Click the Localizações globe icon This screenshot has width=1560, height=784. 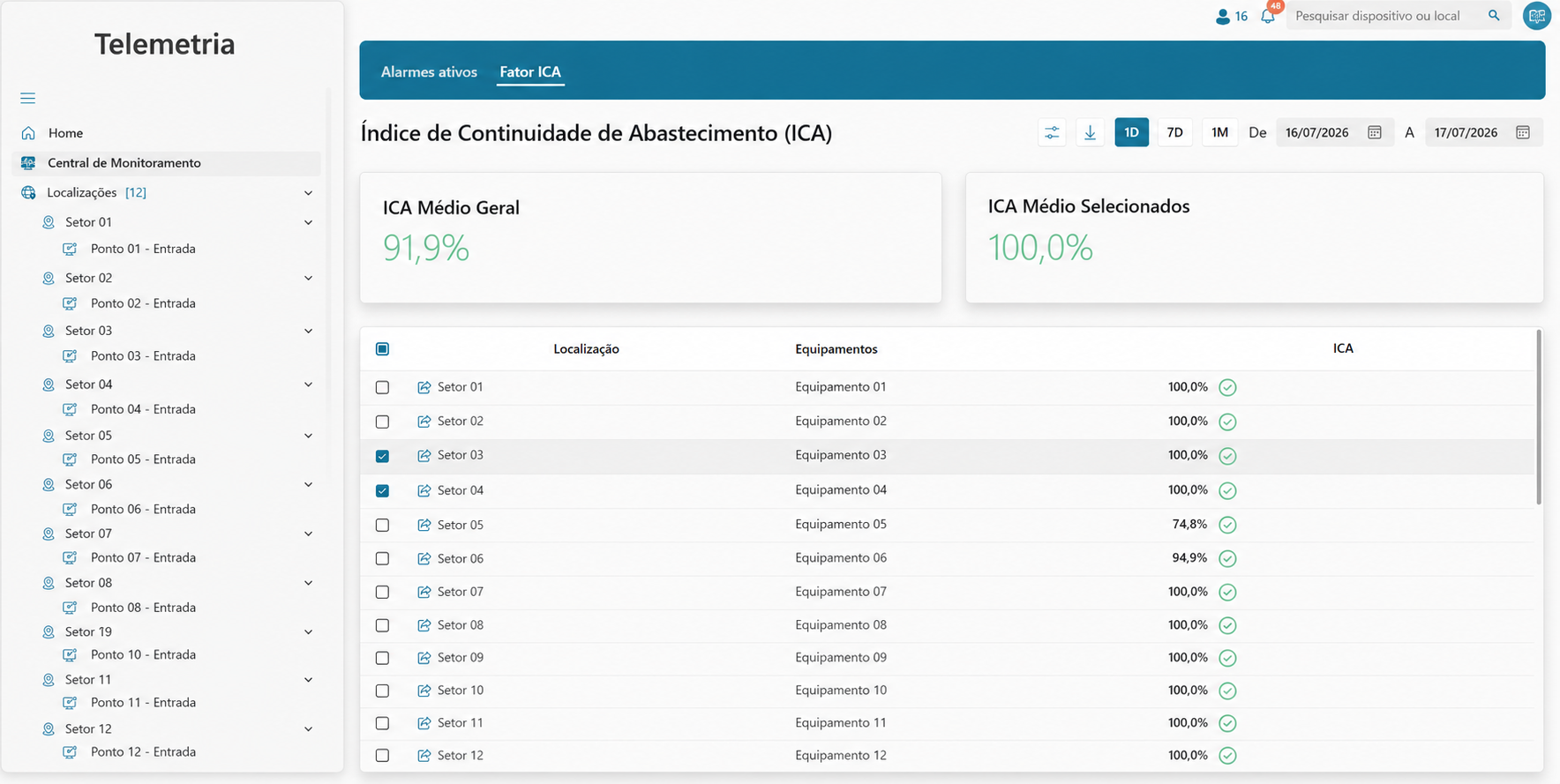(28, 192)
